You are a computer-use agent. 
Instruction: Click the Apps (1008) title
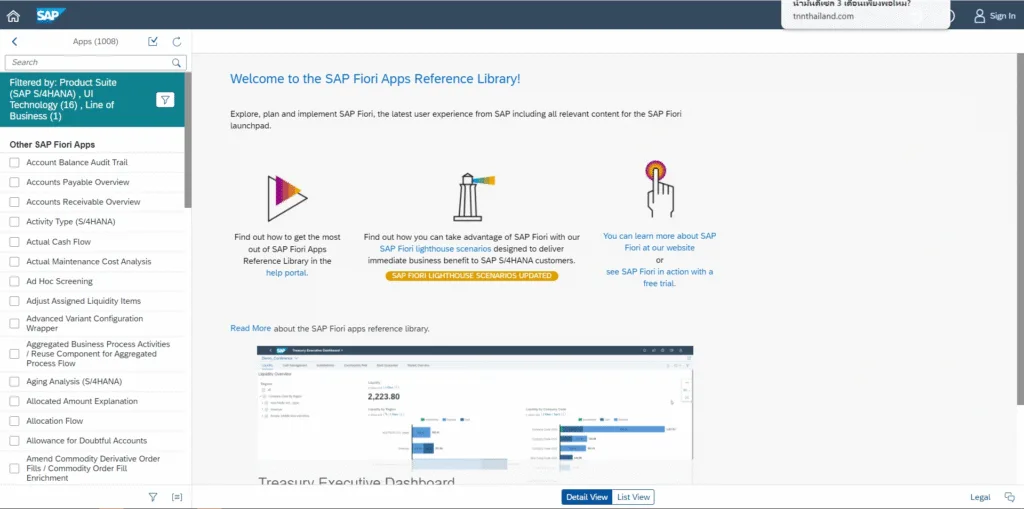click(95, 42)
